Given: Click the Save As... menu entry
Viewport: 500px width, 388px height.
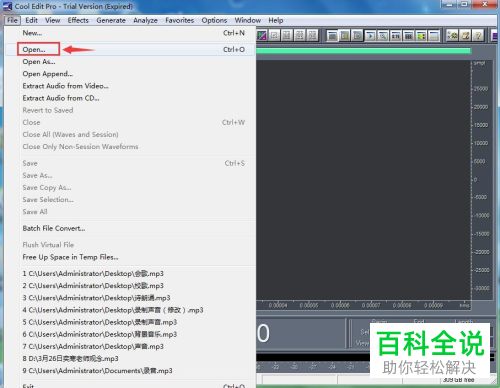Looking at the screenshot, I should (x=130, y=175).
